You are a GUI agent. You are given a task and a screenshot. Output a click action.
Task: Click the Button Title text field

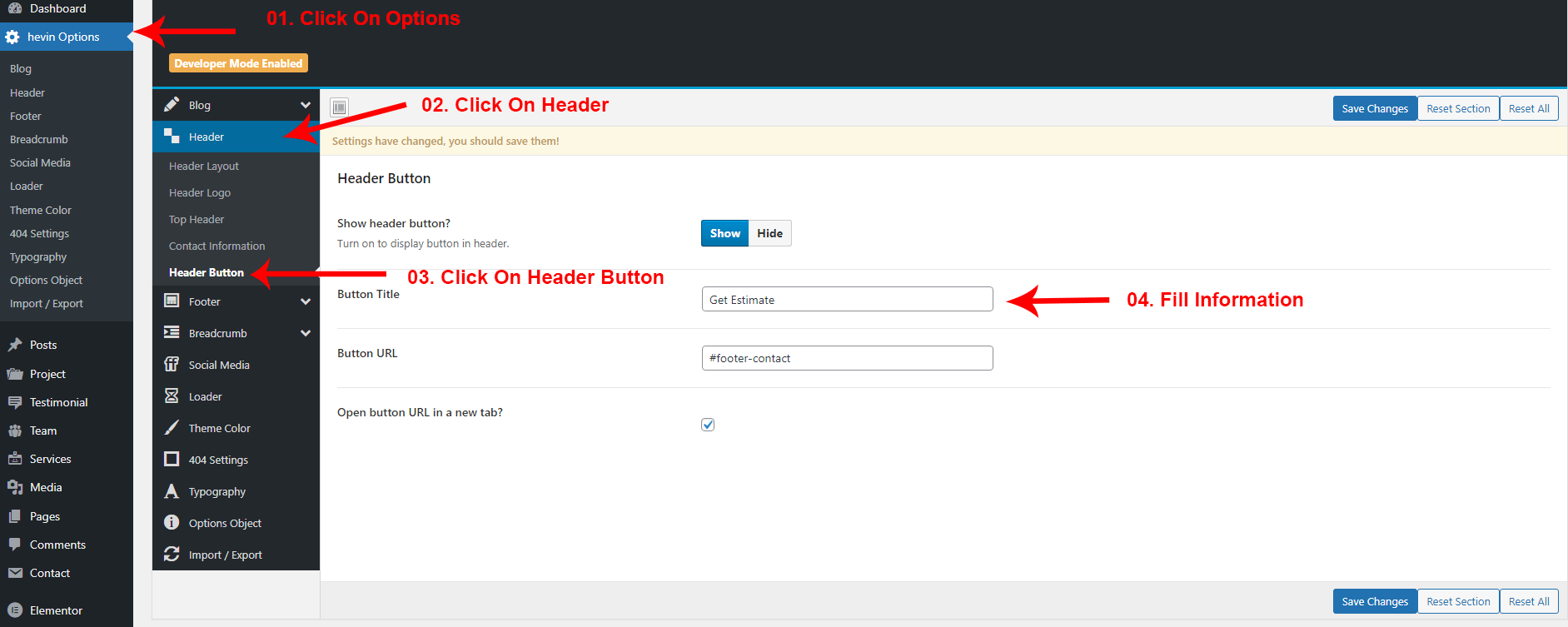tap(847, 300)
